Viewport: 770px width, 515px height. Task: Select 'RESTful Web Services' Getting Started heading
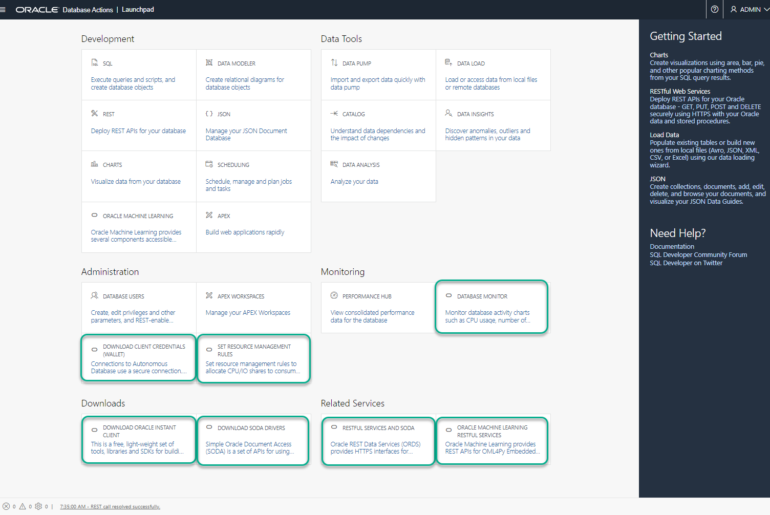point(680,91)
